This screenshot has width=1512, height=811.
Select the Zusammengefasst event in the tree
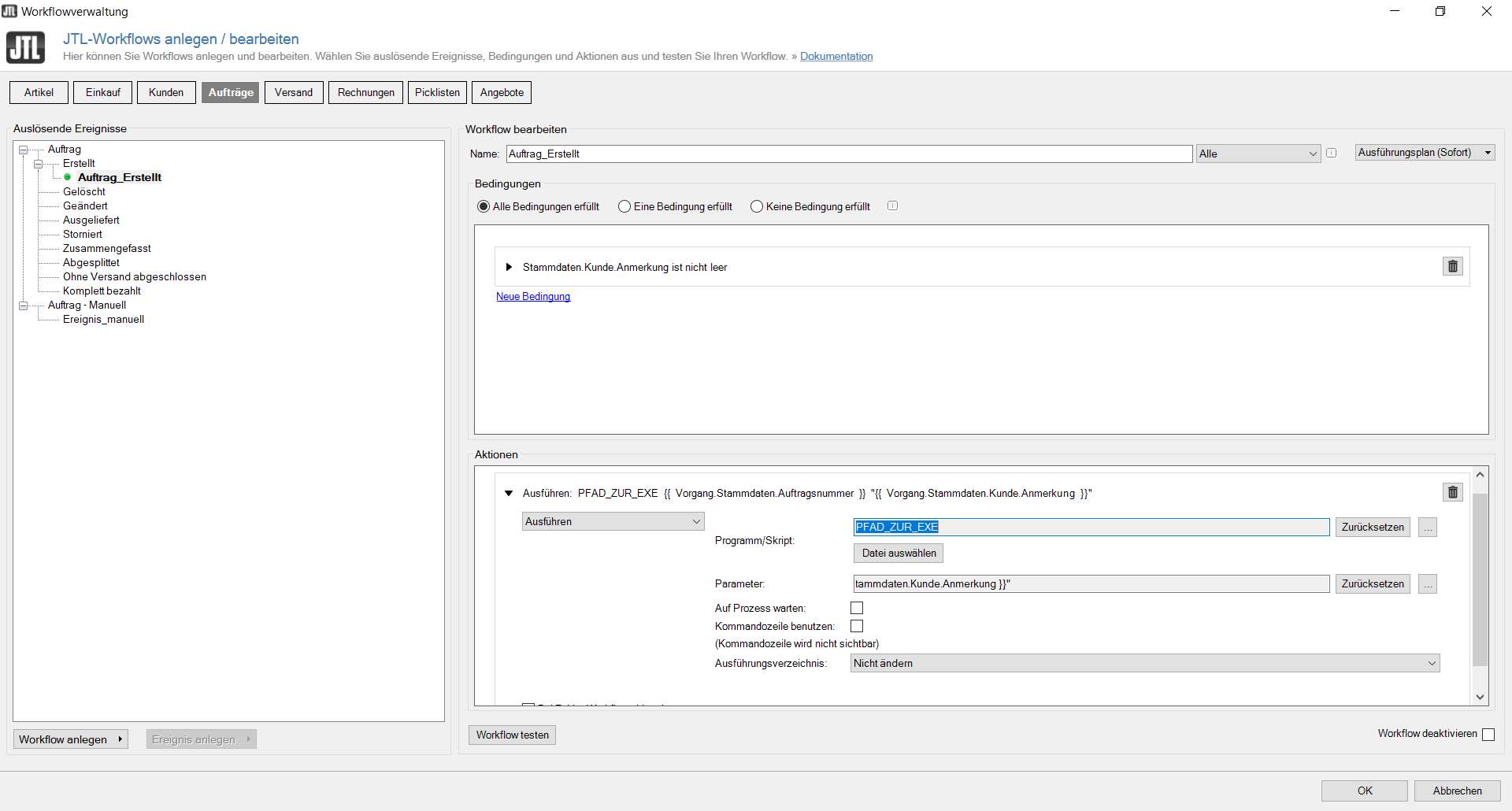tap(107, 248)
